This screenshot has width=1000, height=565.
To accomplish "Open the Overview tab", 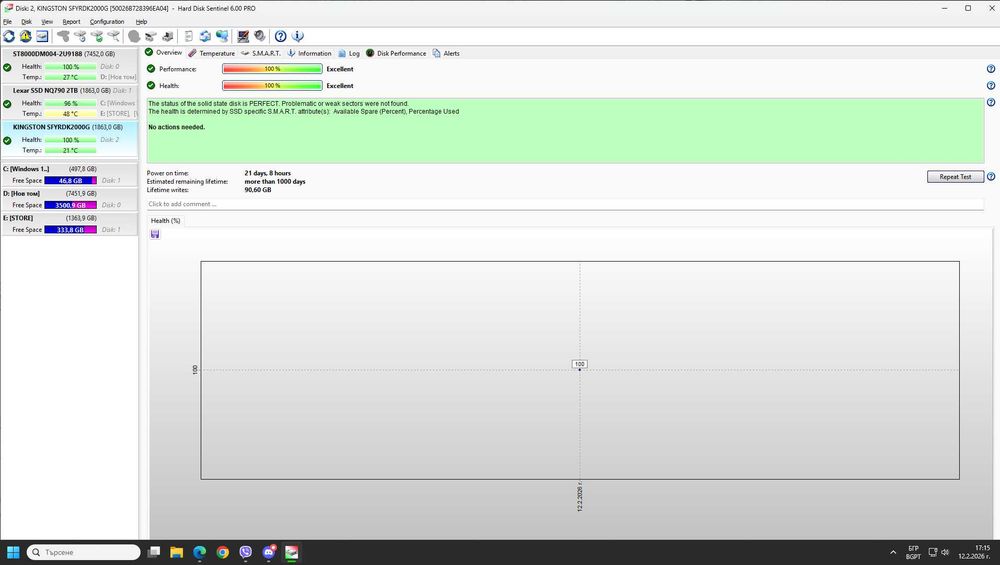I will pyautogui.click(x=164, y=52).
